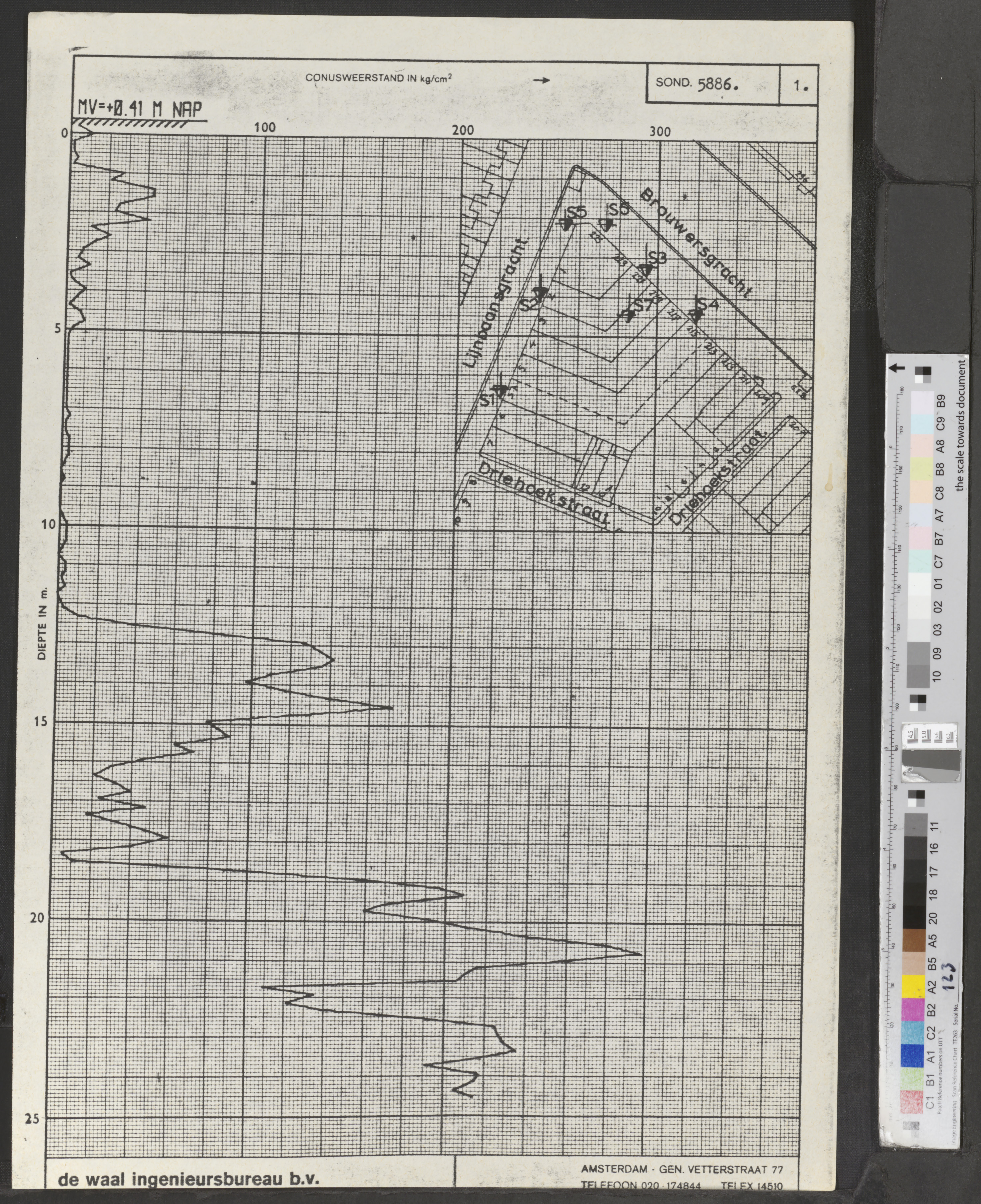Click the 200 tick on resistance axis
Screen dimensions: 981x1204
464,131
